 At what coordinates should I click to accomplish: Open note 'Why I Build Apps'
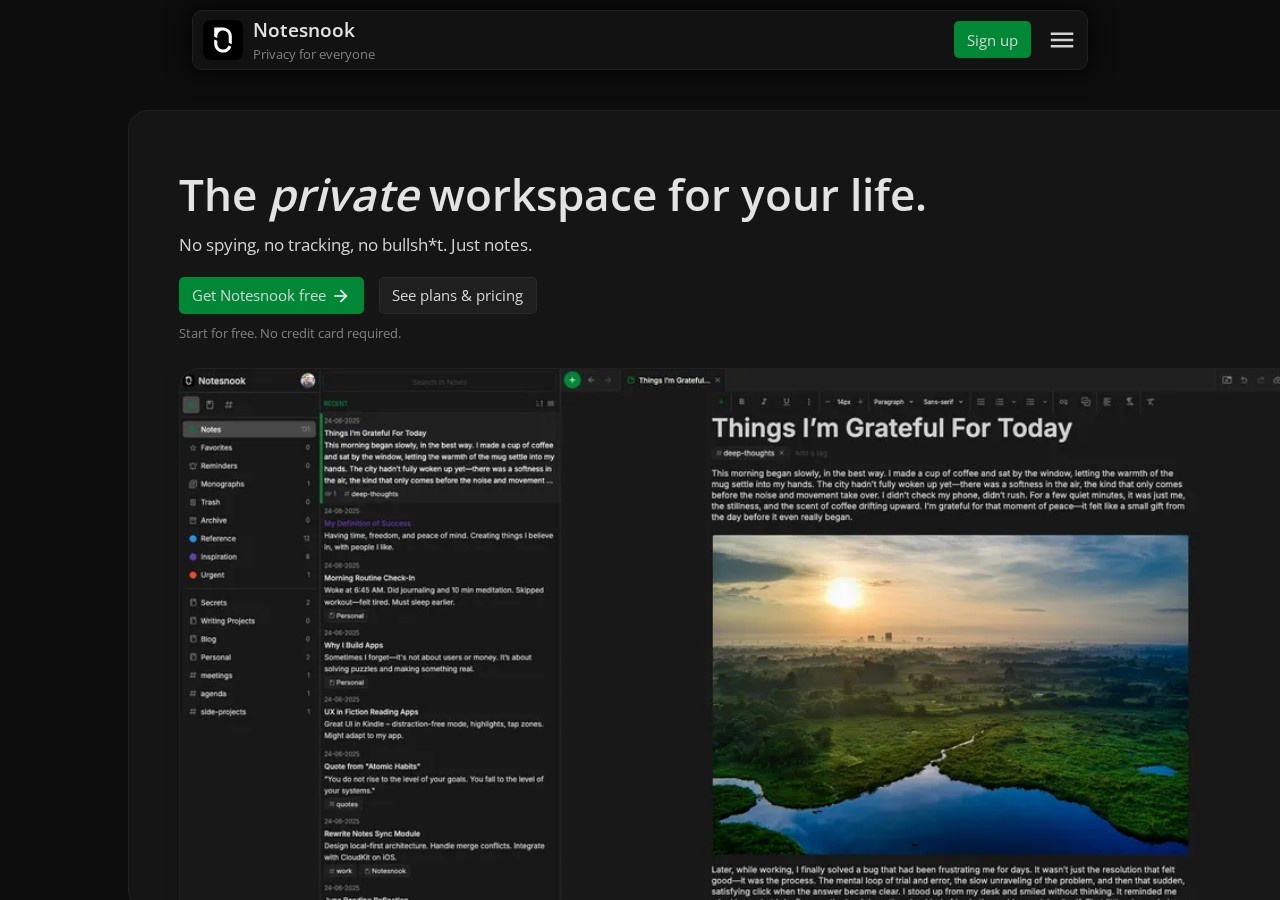point(439,659)
